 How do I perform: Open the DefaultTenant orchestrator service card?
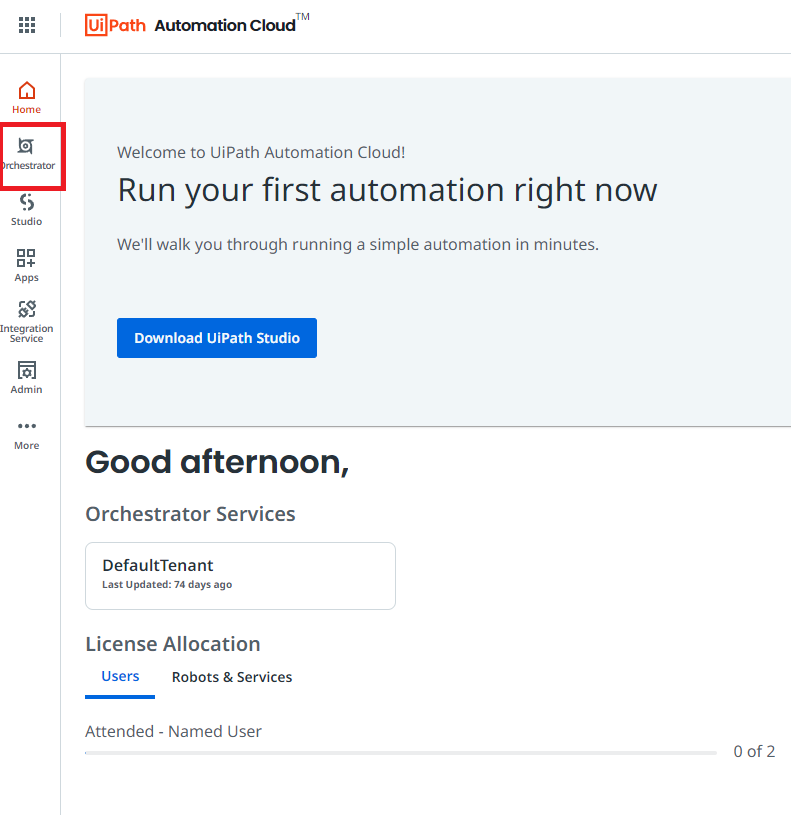240,576
